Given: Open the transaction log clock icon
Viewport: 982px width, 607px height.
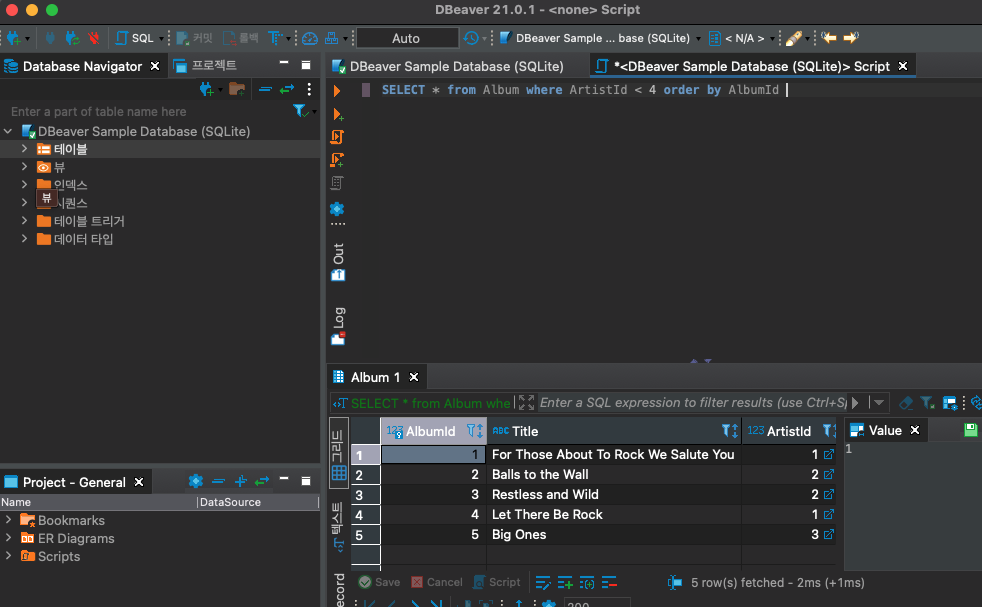Looking at the screenshot, I should (x=471, y=38).
